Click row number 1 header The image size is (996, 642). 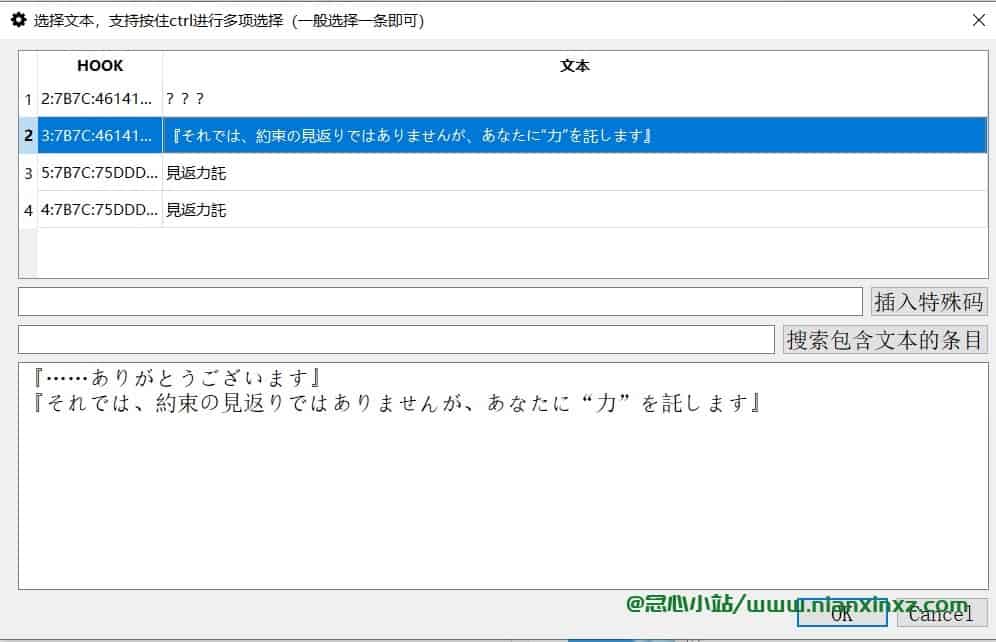click(28, 99)
